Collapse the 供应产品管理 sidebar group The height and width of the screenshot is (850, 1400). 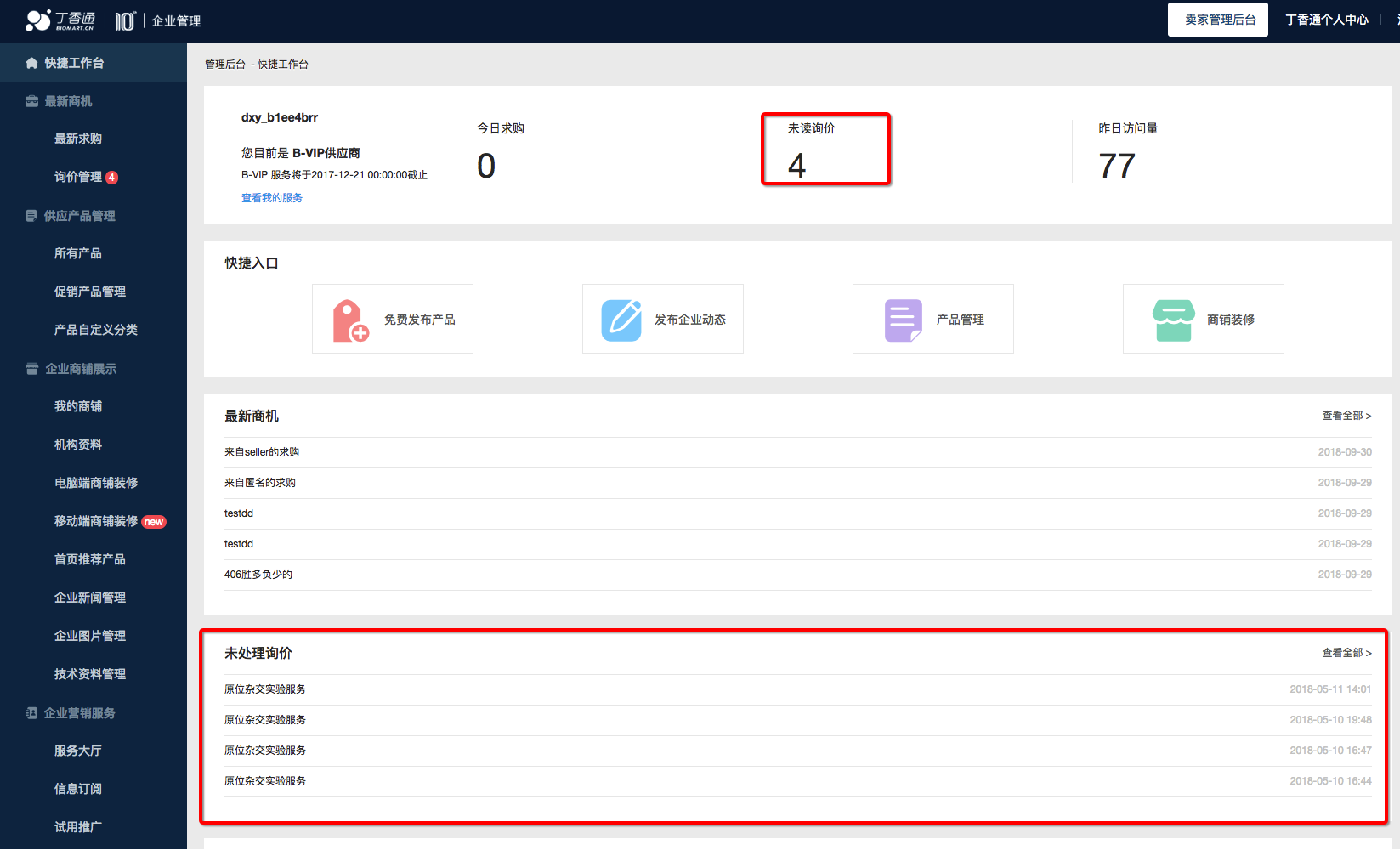click(x=79, y=216)
